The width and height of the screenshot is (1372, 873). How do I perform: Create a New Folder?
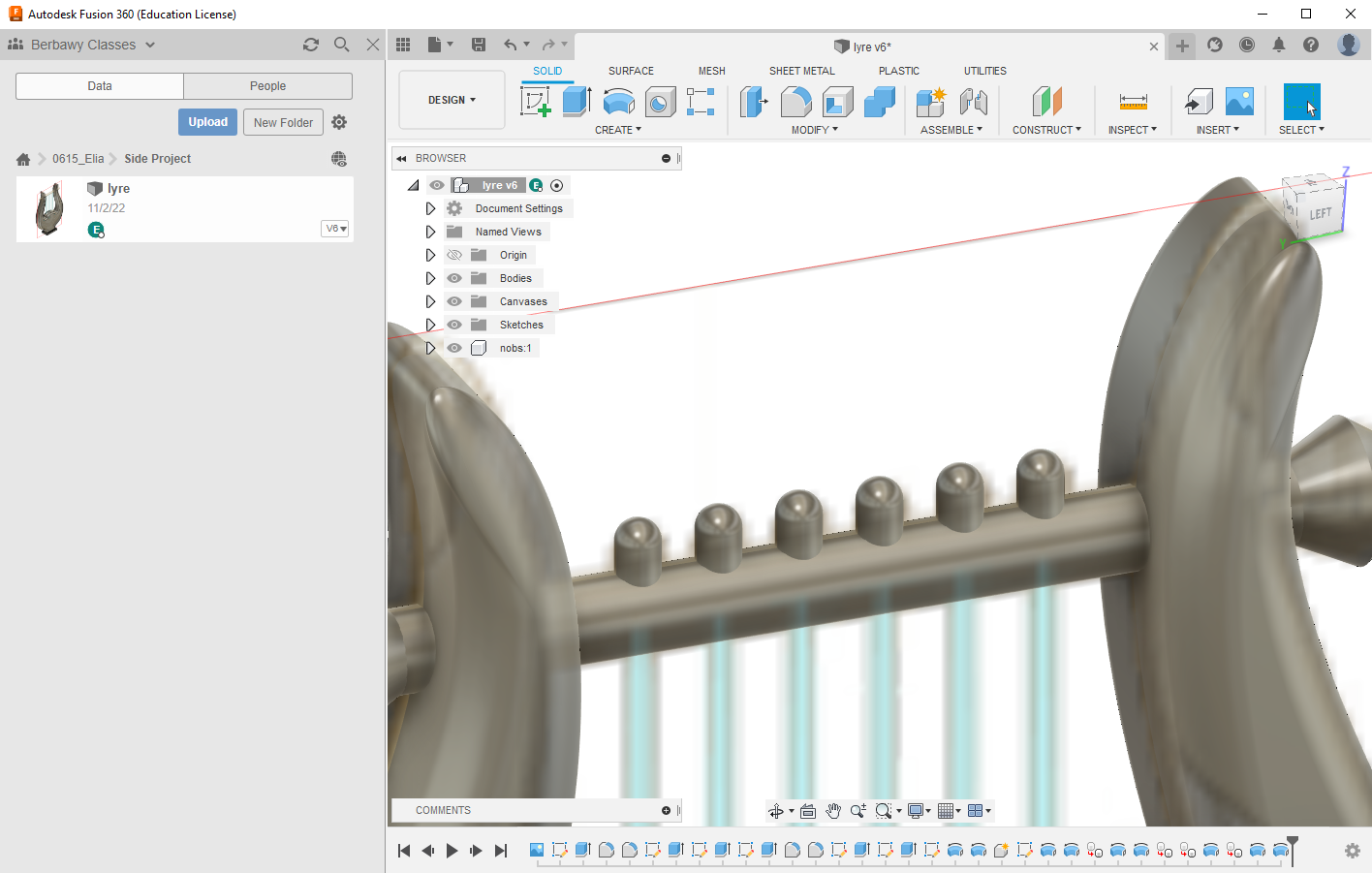pyautogui.click(x=283, y=122)
